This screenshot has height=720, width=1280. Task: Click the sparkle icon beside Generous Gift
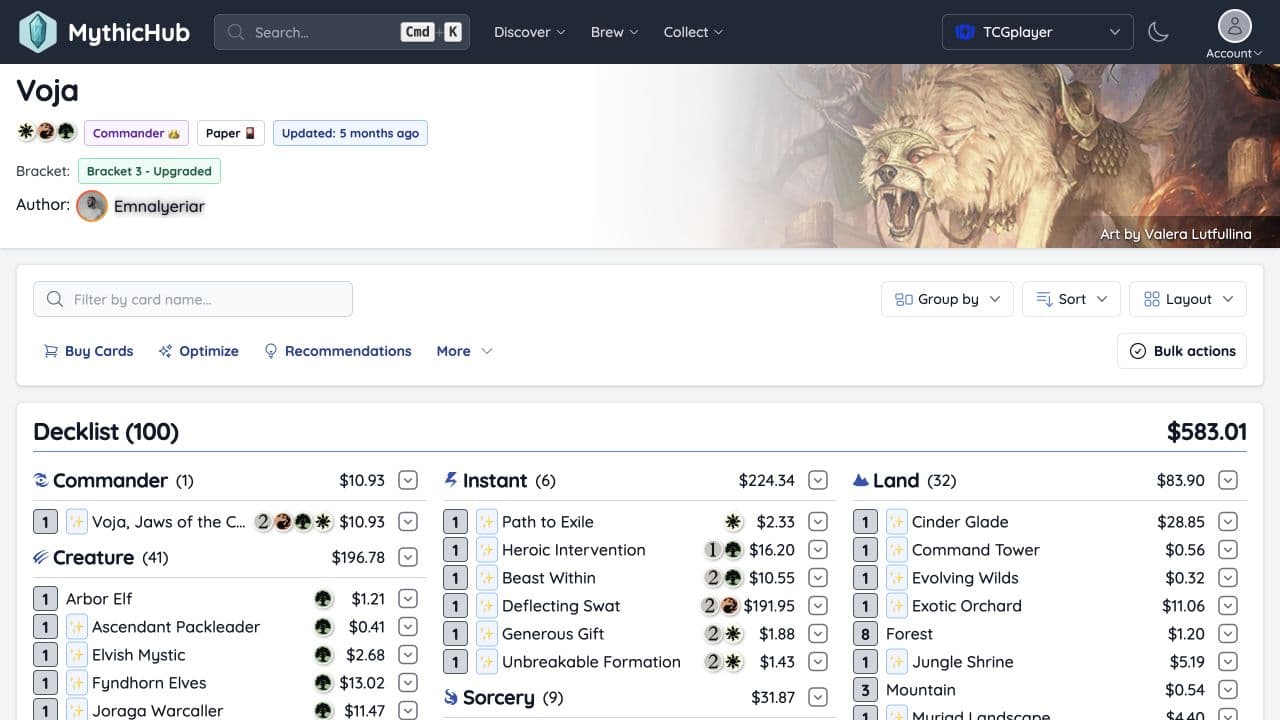(x=487, y=634)
